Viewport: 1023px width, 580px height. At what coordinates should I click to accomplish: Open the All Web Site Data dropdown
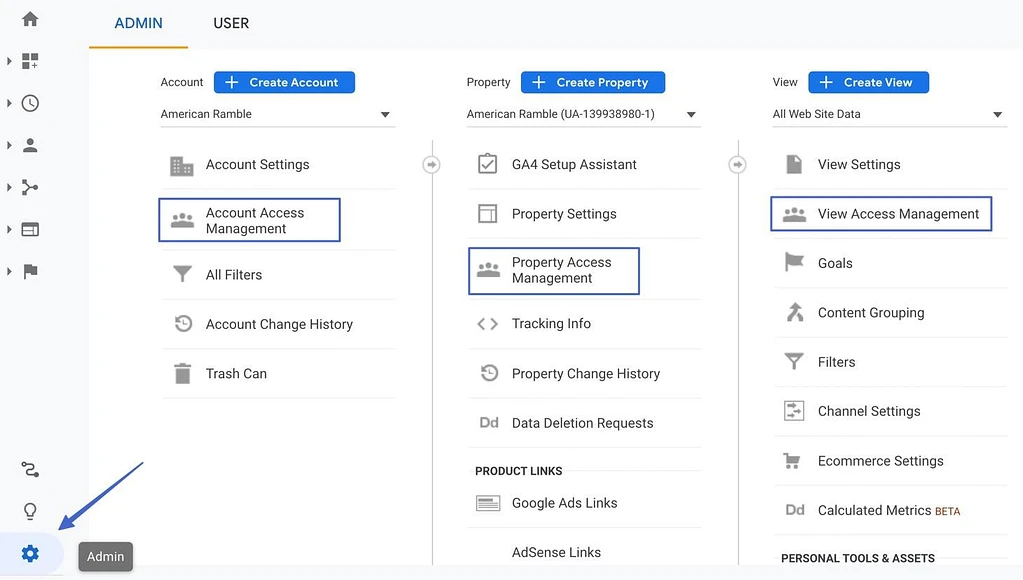click(x=887, y=114)
